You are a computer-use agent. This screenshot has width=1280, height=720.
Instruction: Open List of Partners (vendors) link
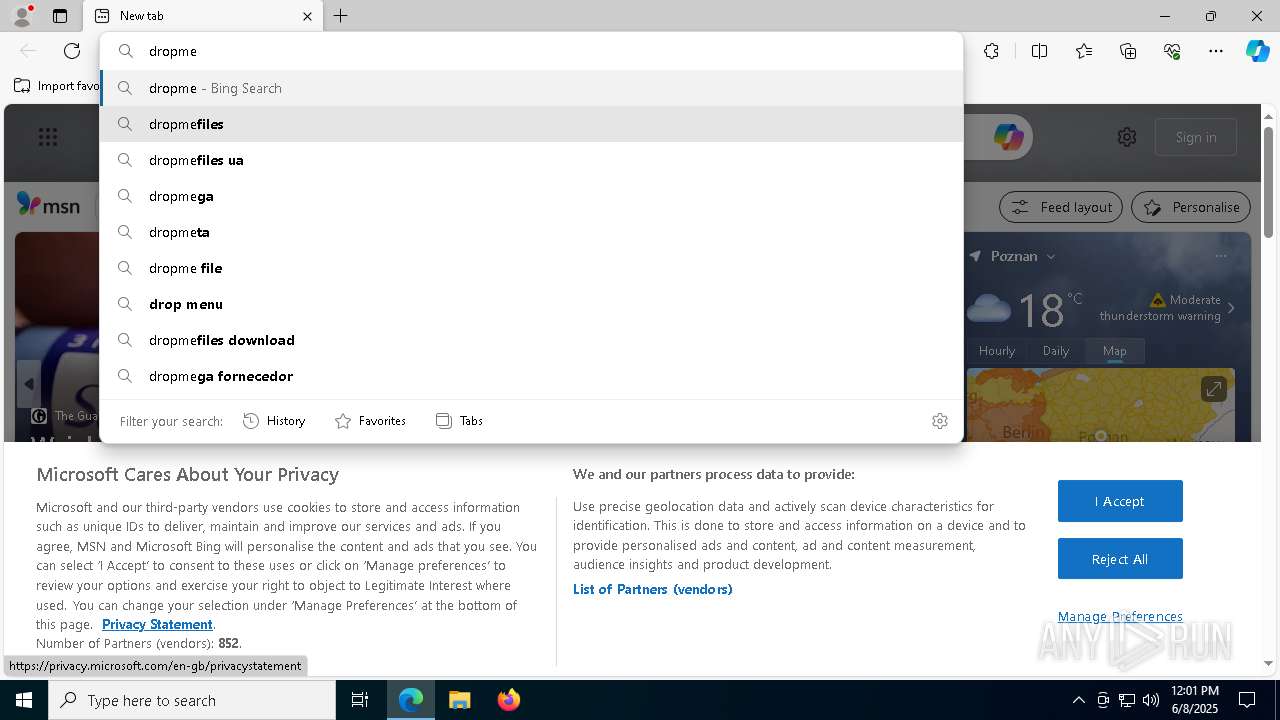[x=652, y=589]
